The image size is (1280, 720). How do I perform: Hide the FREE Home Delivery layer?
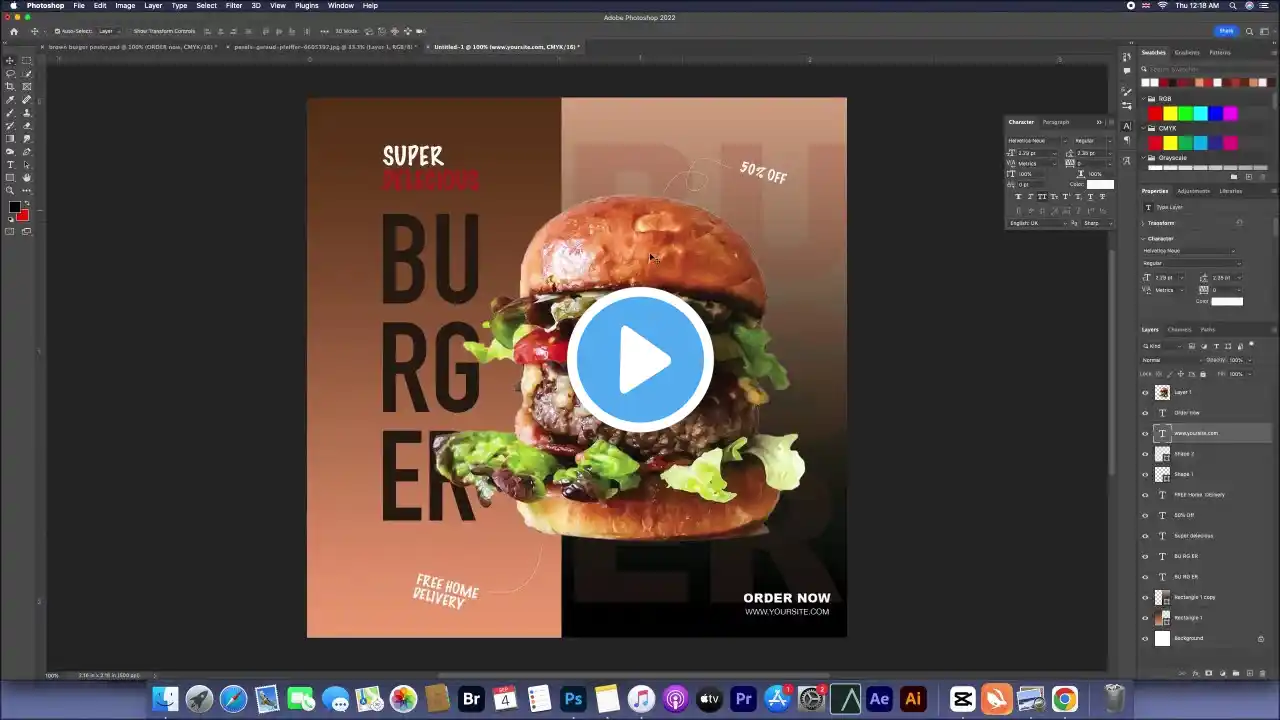[x=1146, y=495]
